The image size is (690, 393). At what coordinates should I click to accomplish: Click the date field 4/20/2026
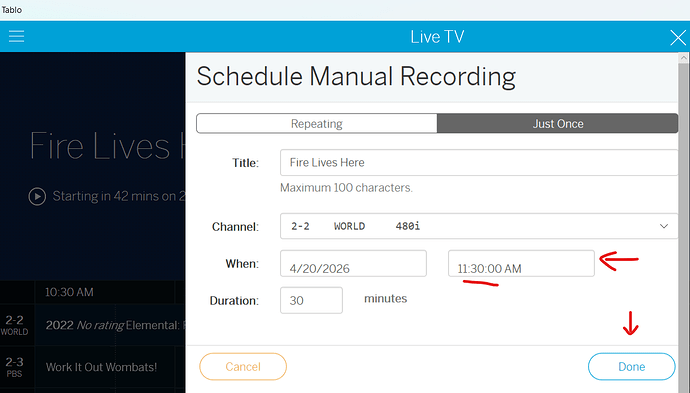[353, 263]
